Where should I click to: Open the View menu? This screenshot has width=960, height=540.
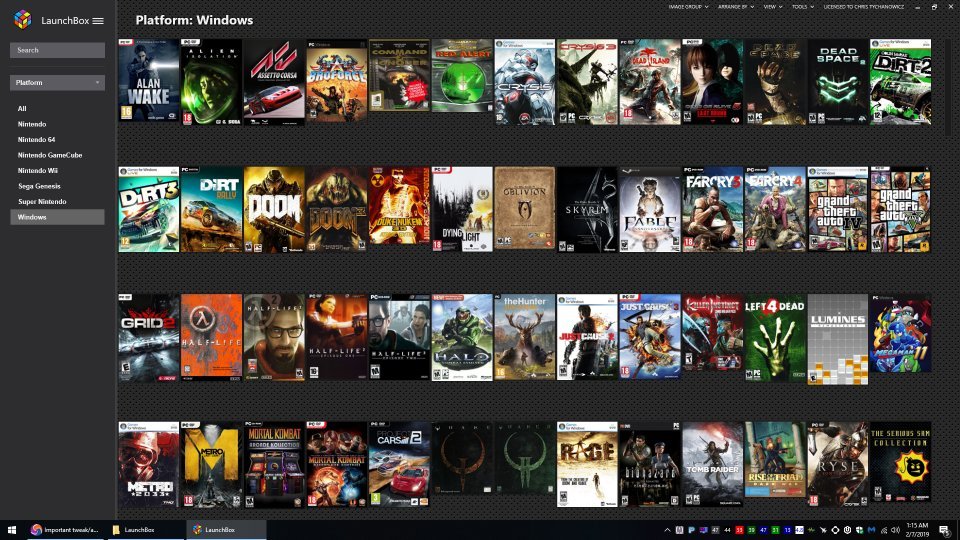pos(773,7)
